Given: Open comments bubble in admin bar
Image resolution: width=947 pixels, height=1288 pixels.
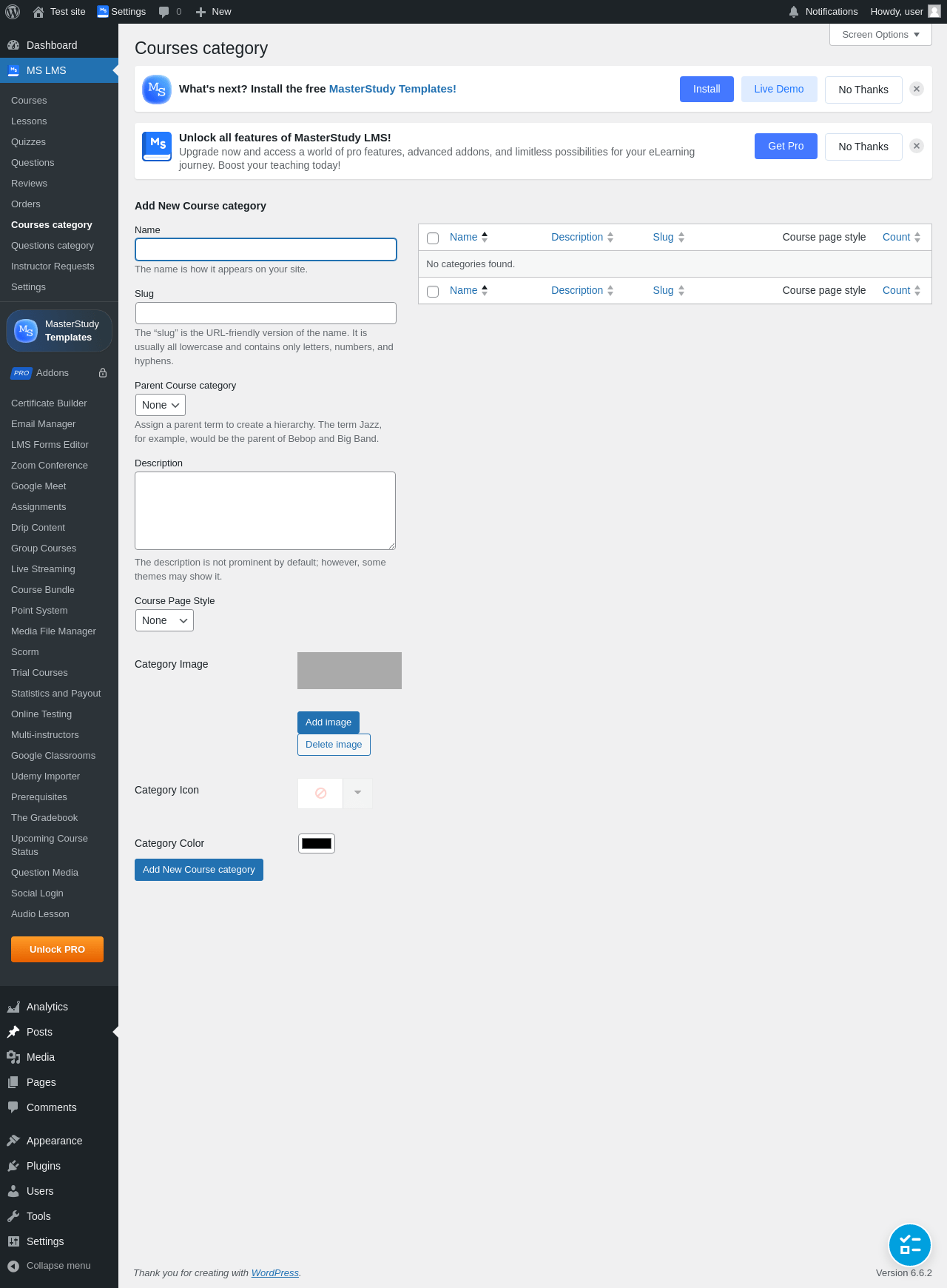Looking at the screenshot, I should click(169, 12).
